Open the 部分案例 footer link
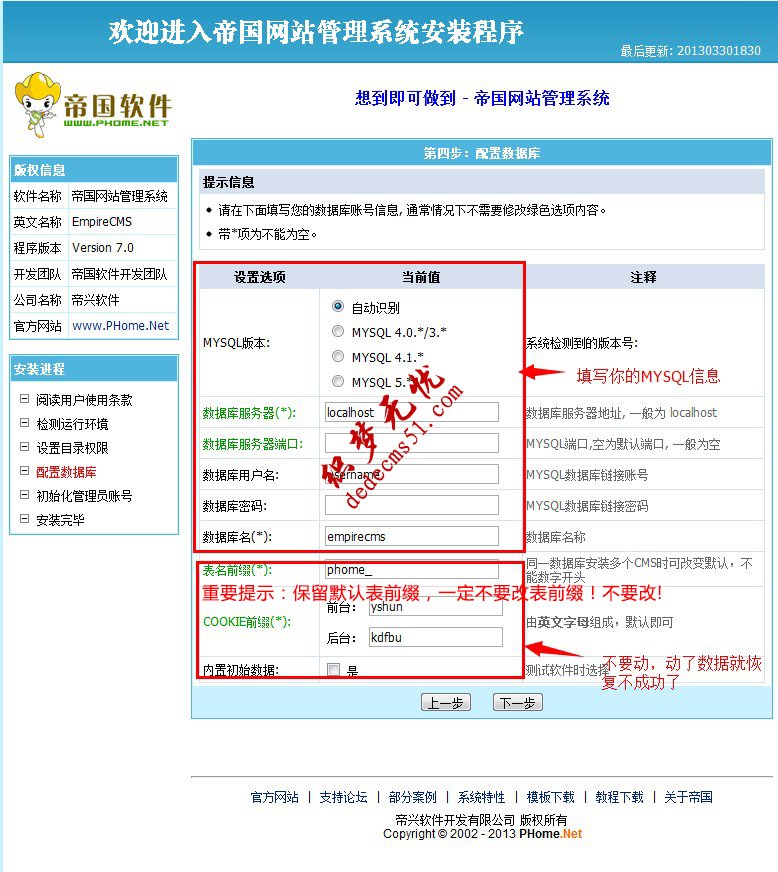This screenshot has width=778, height=872. (x=413, y=797)
